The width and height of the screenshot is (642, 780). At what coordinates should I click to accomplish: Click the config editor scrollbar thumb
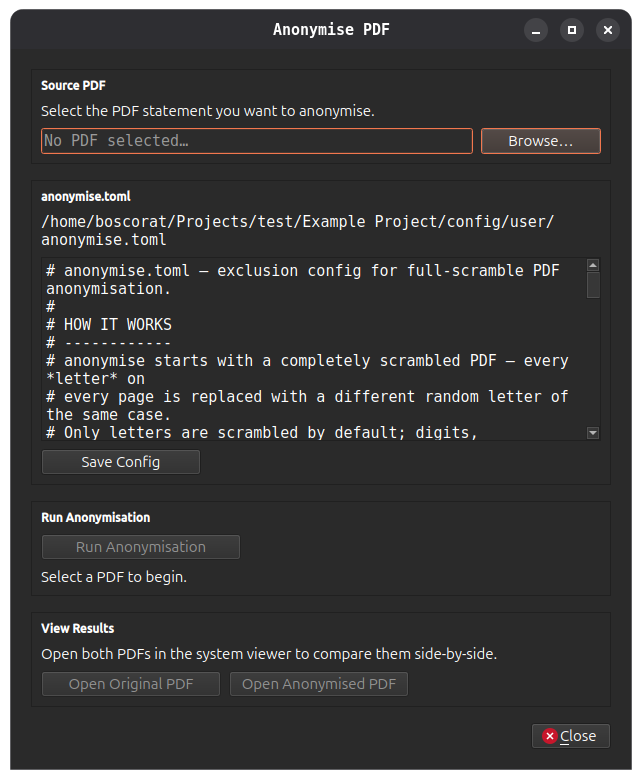coord(593,285)
